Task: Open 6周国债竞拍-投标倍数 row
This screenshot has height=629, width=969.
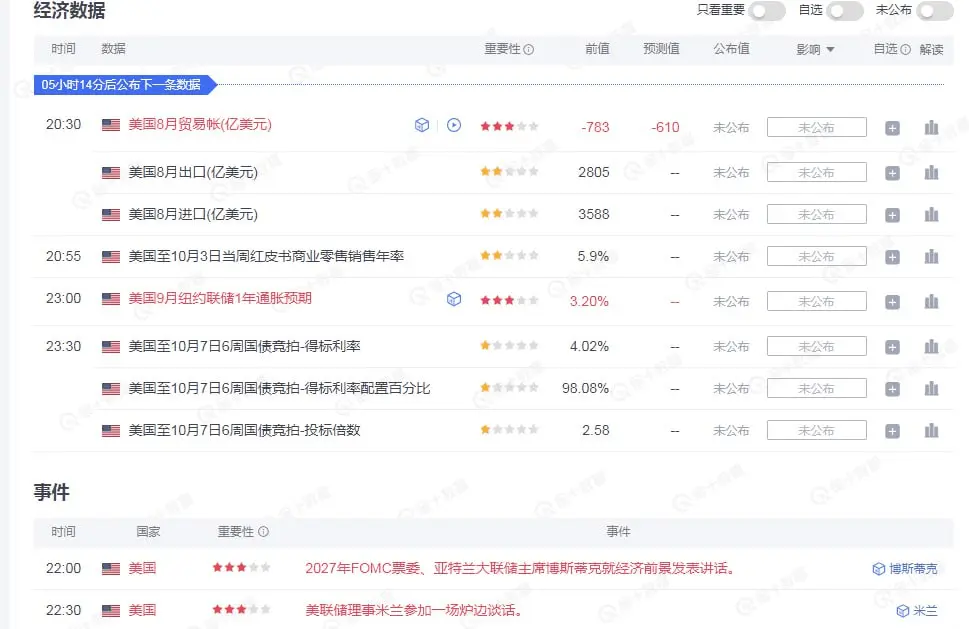Action: coord(244,431)
